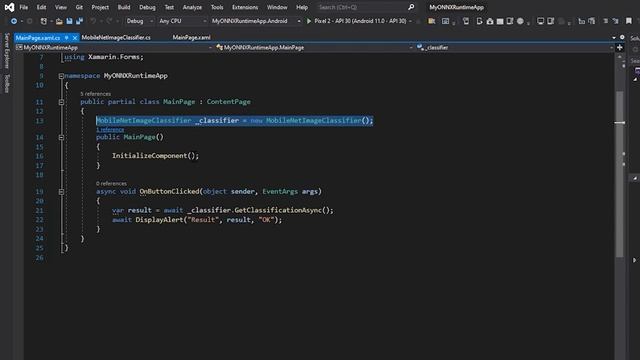Click the New Project toolbar icon
This screenshot has height=360, width=640.
(x=43, y=21)
